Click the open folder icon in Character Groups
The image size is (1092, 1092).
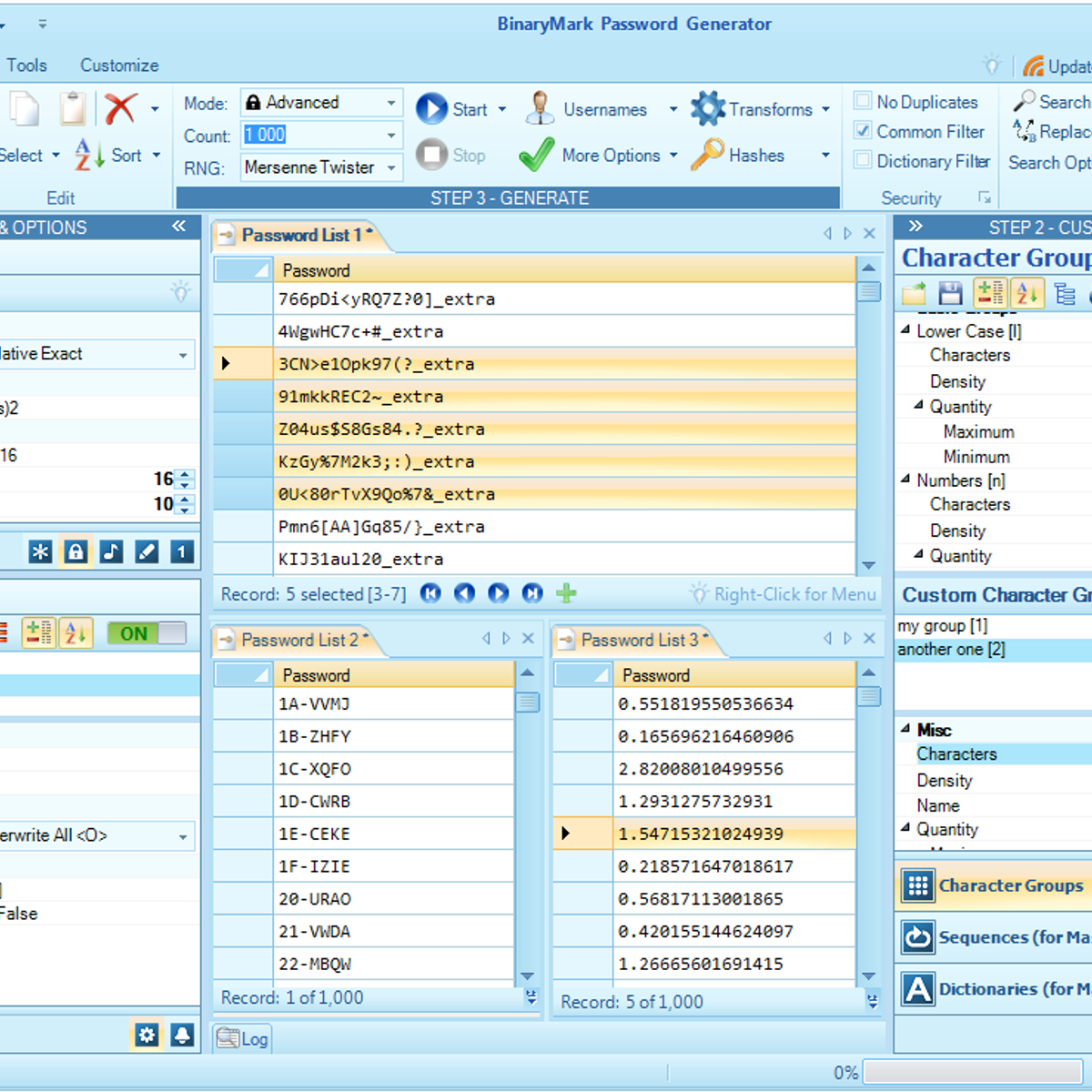tap(915, 293)
